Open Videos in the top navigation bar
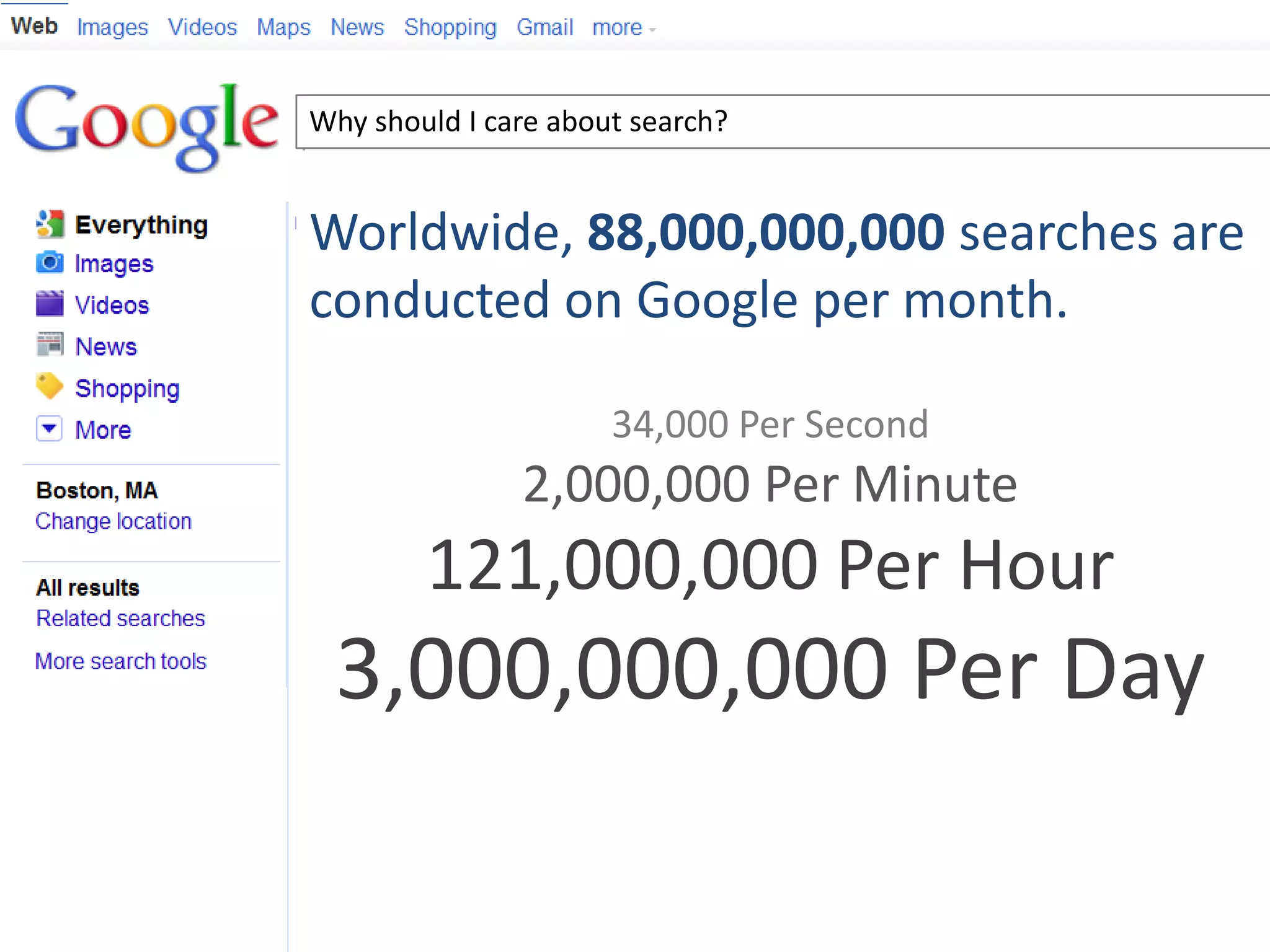Image resolution: width=1270 pixels, height=952 pixels. [x=202, y=27]
